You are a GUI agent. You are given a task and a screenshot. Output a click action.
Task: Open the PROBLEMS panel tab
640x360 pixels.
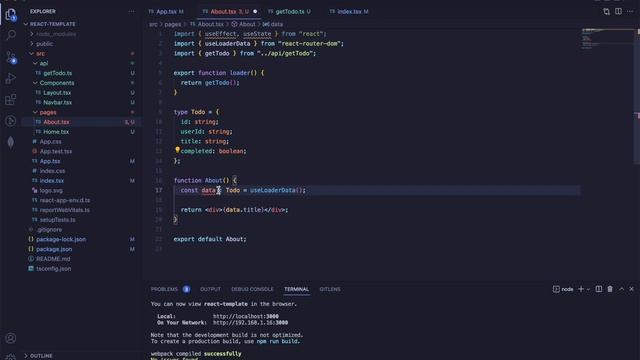[x=164, y=289]
